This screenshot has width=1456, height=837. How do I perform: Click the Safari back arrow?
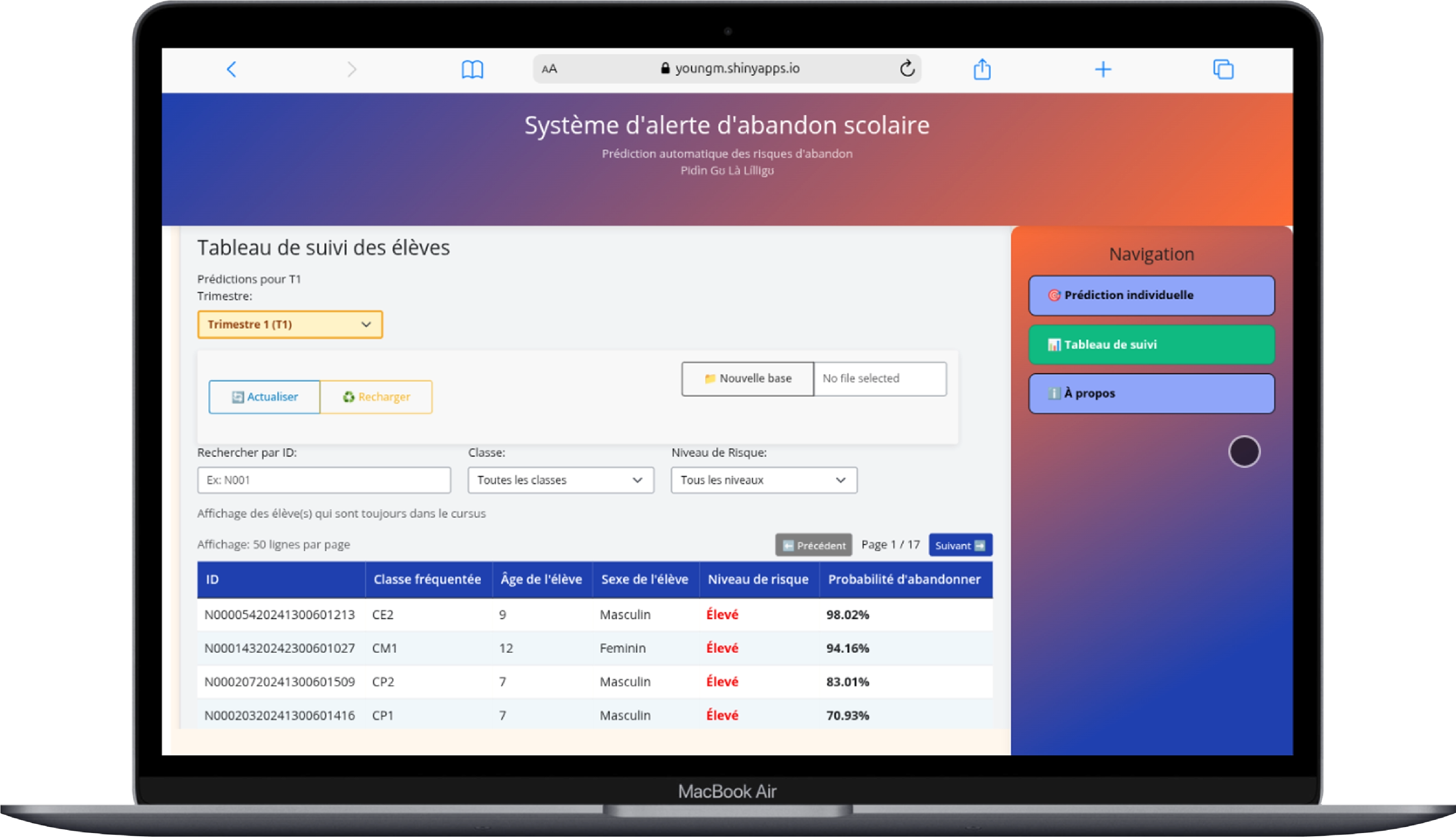(x=232, y=70)
